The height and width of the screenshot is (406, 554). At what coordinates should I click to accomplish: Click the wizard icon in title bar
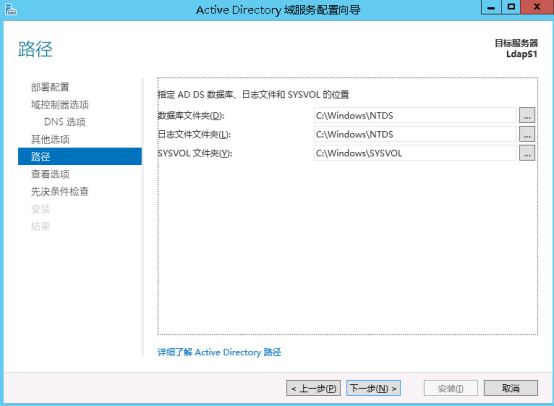click(11, 10)
